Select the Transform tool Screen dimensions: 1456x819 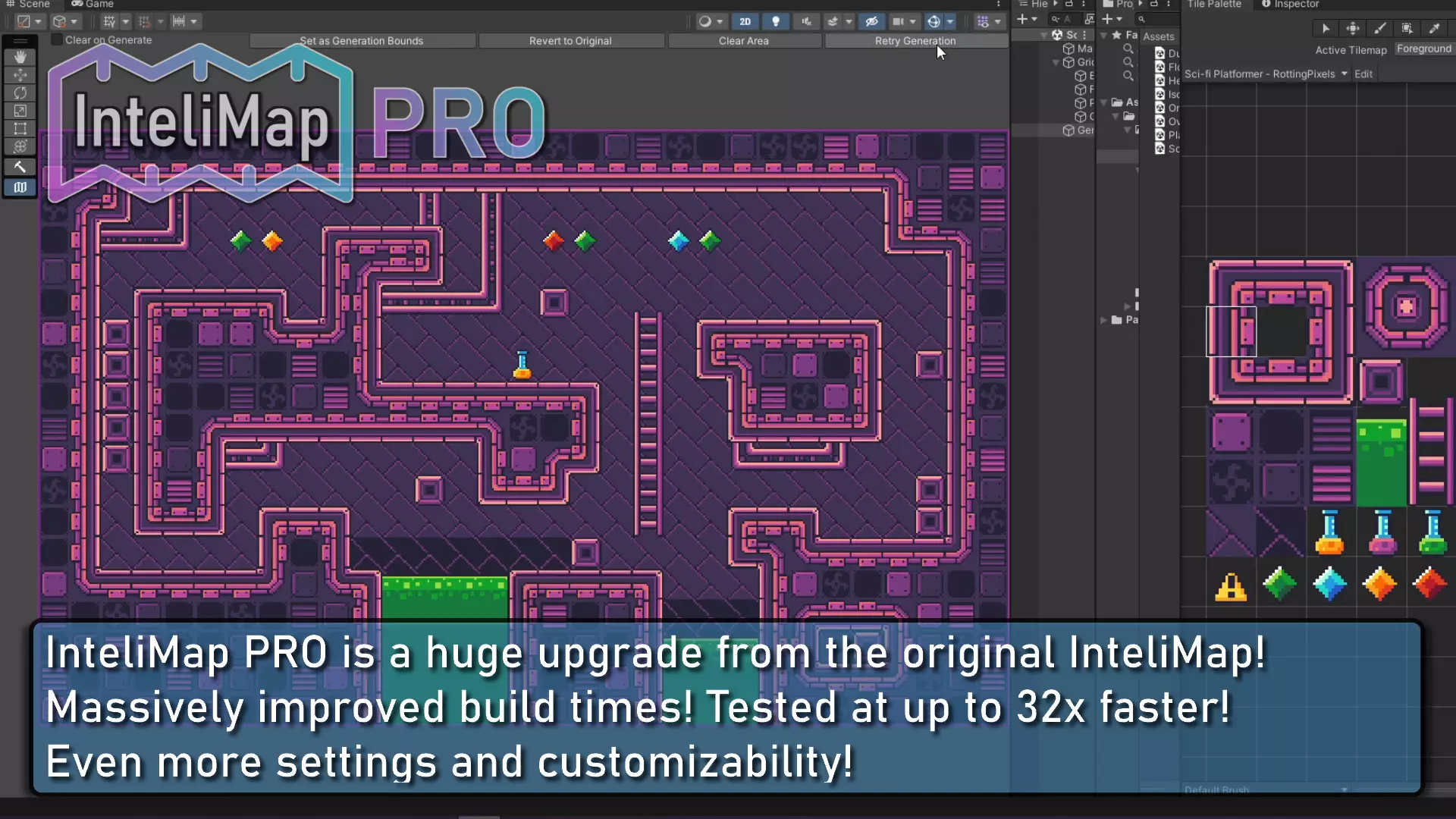[x=20, y=147]
